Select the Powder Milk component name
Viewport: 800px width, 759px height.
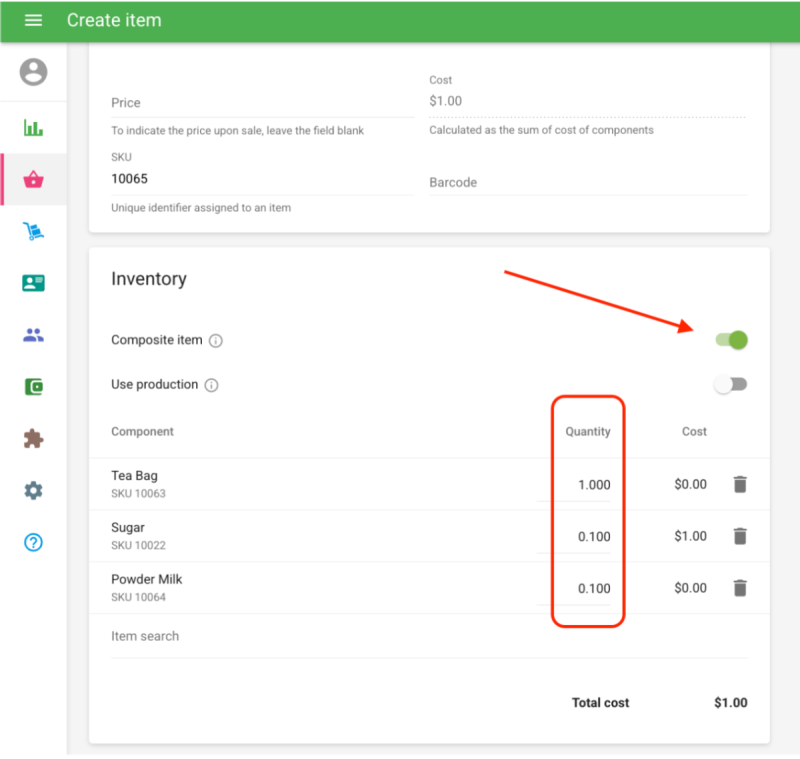(x=146, y=579)
